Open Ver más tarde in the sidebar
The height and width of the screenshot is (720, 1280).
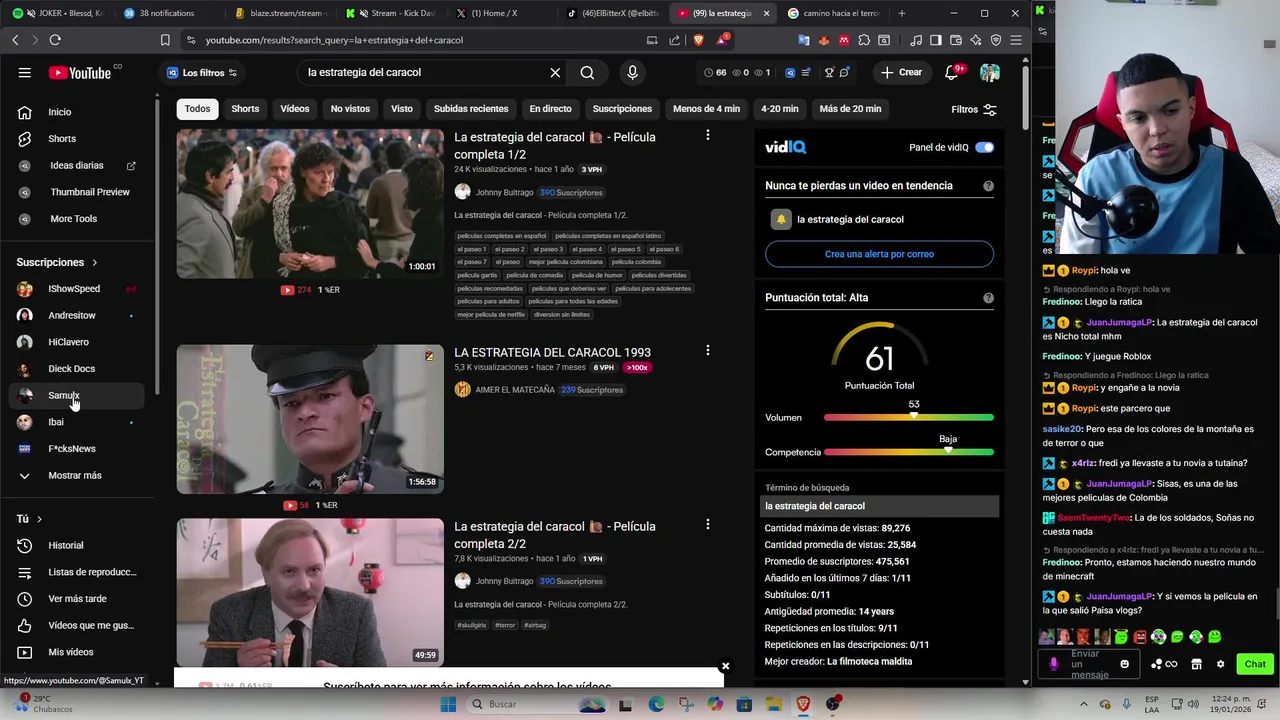pos(78,598)
